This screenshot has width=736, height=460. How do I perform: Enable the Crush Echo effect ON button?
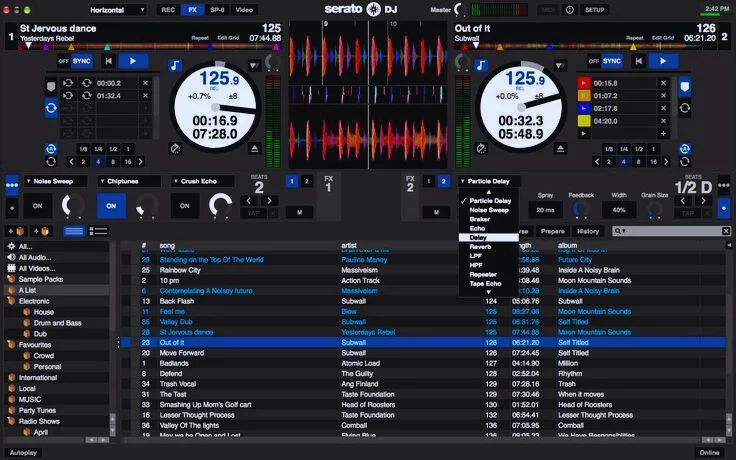(x=185, y=206)
